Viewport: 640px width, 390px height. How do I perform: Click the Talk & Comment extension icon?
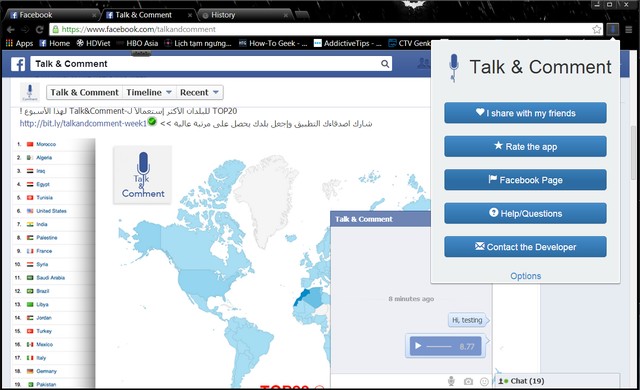pyautogui.click(x=613, y=29)
